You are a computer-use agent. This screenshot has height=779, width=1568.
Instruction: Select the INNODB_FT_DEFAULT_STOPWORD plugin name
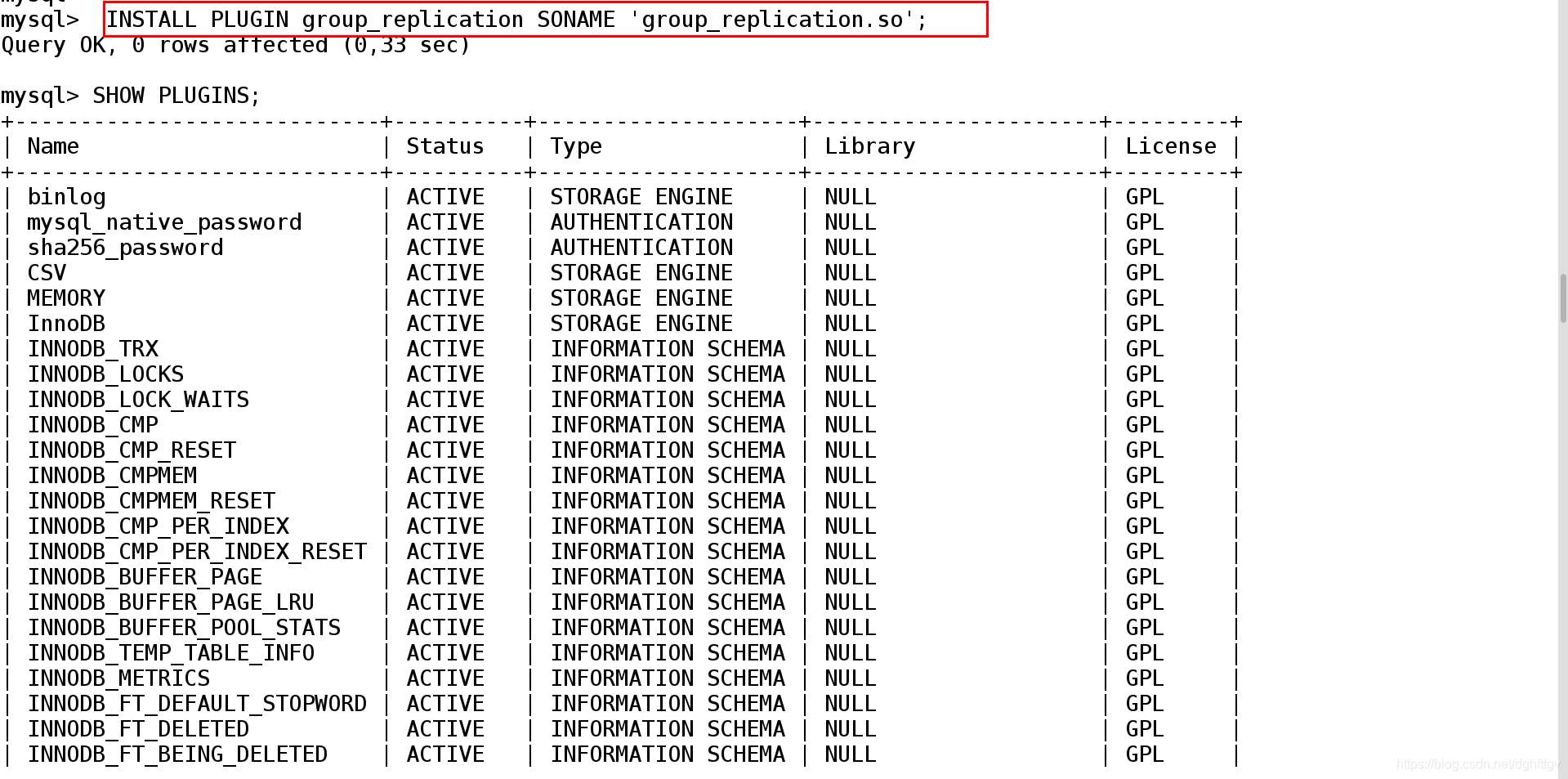click(197, 704)
